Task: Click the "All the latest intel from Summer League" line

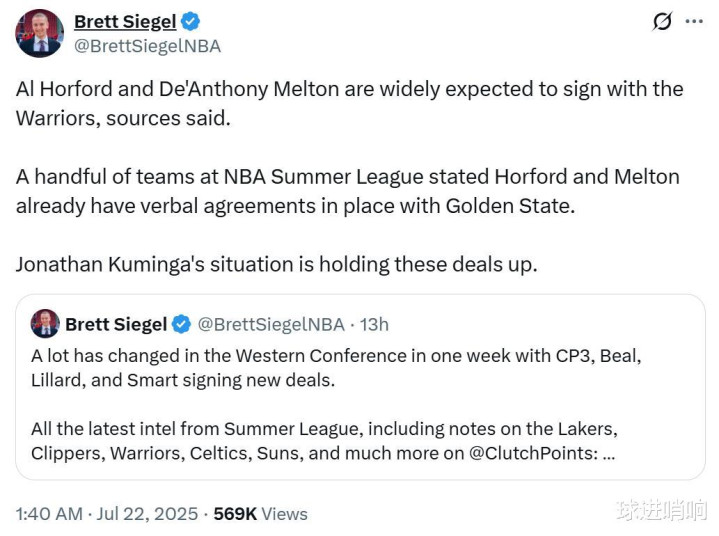Action: [x=323, y=429]
